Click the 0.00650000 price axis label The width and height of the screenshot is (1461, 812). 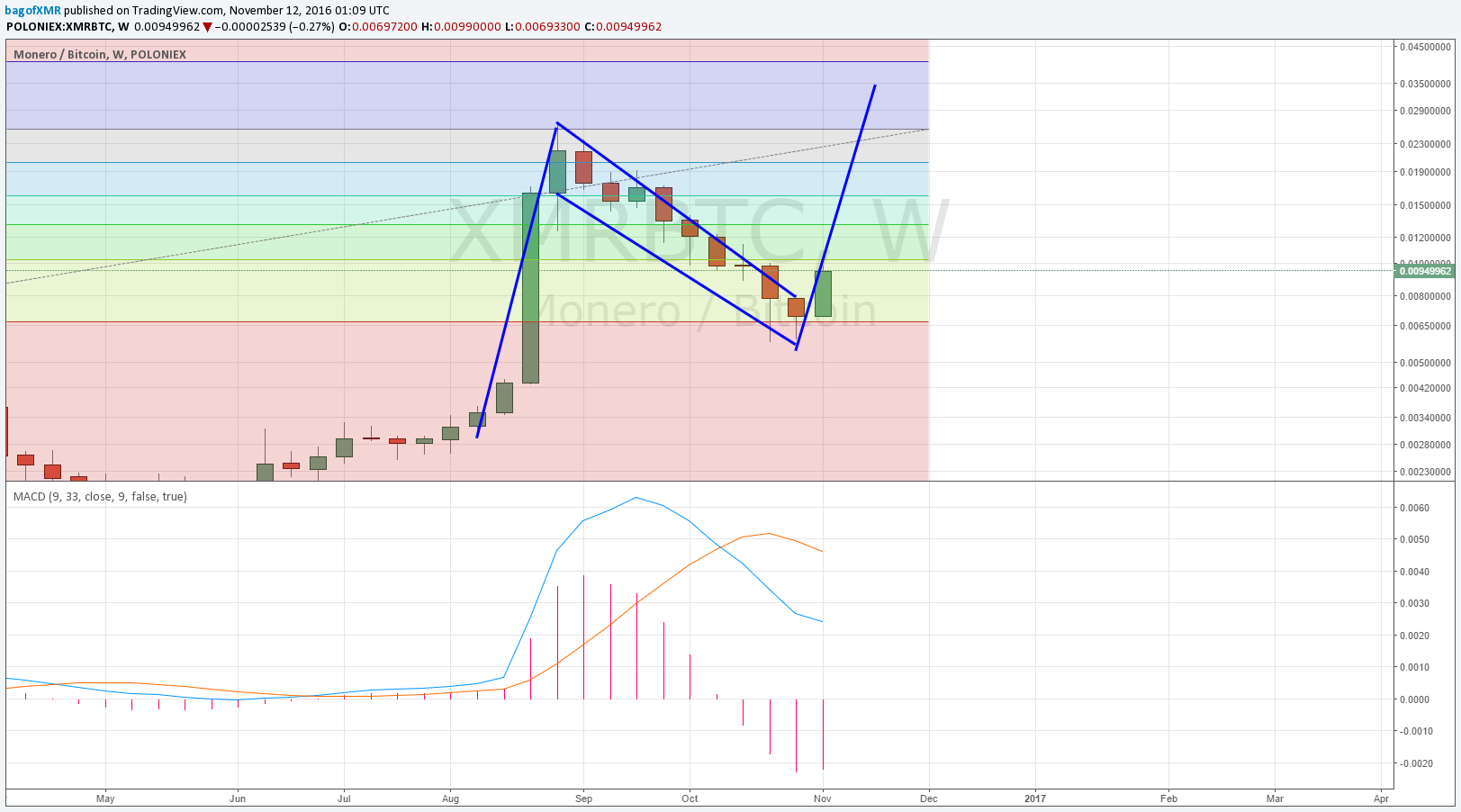[x=1425, y=326]
